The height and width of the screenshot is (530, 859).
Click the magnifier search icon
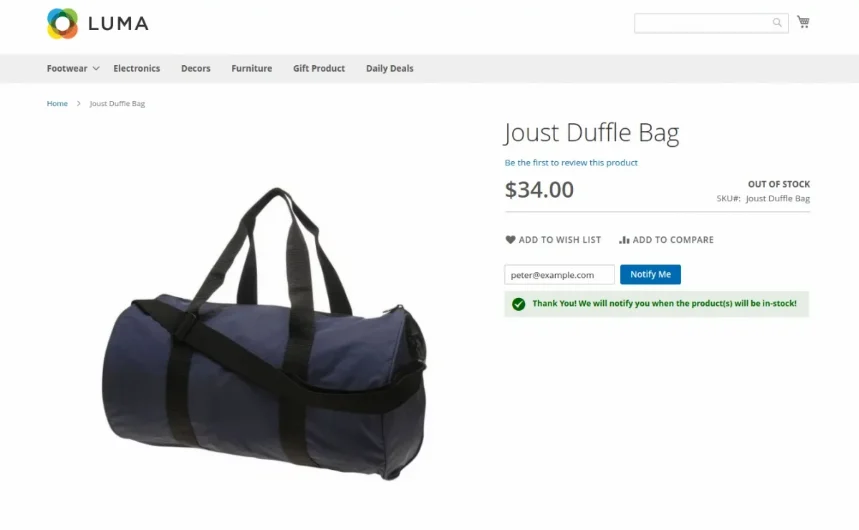[x=777, y=22]
